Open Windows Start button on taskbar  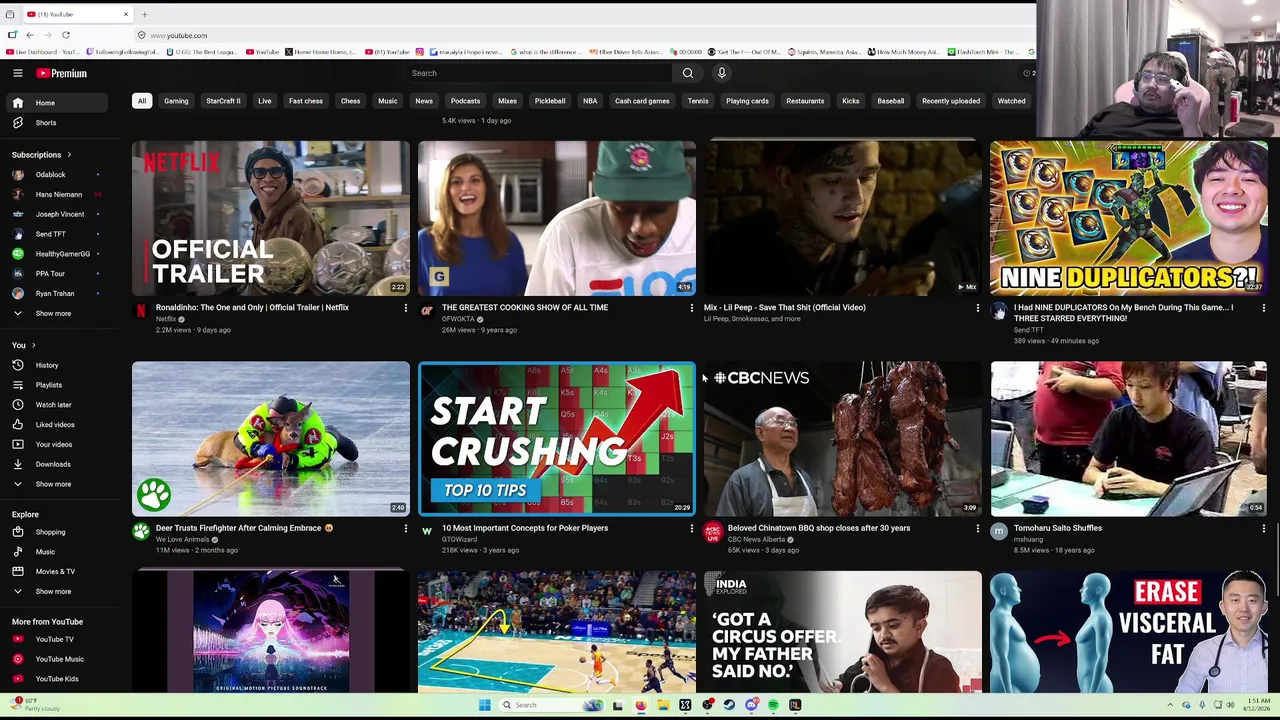pos(484,705)
